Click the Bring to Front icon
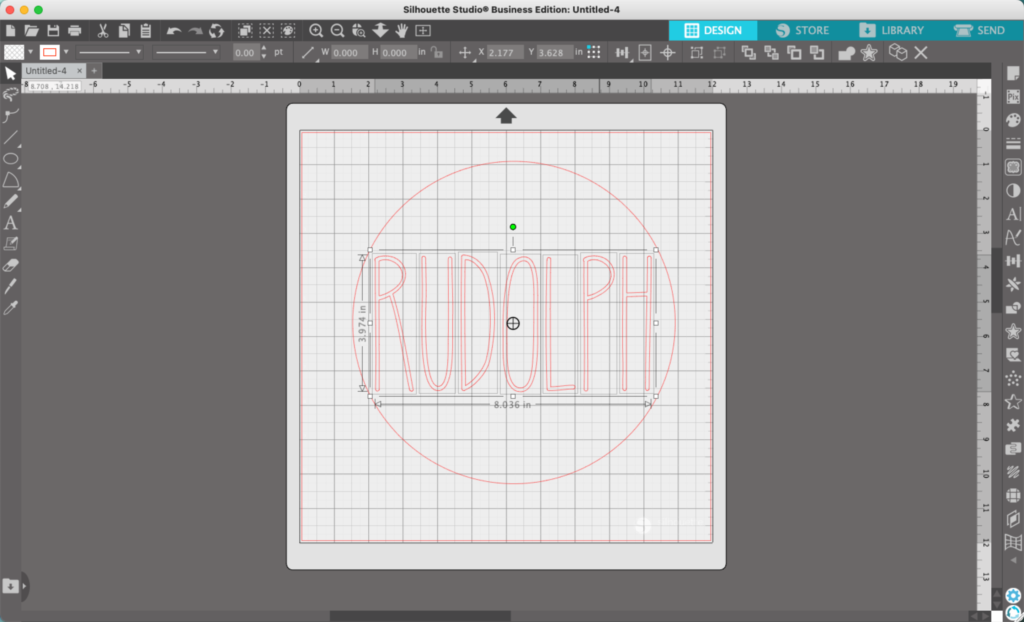This screenshot has width=1024, height=622. point(748,53)
